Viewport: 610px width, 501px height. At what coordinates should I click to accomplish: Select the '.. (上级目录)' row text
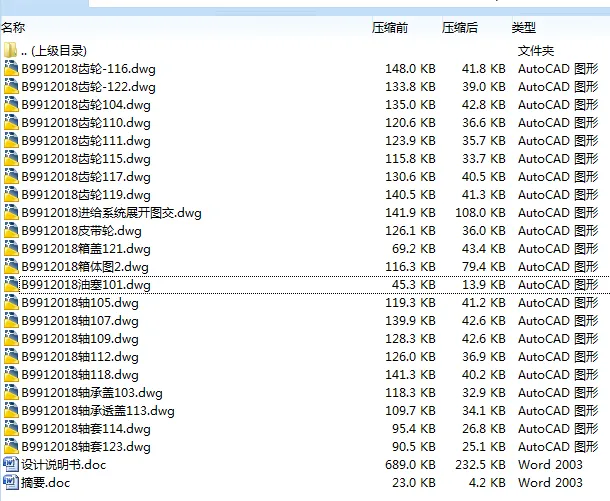tap(54, 51)
